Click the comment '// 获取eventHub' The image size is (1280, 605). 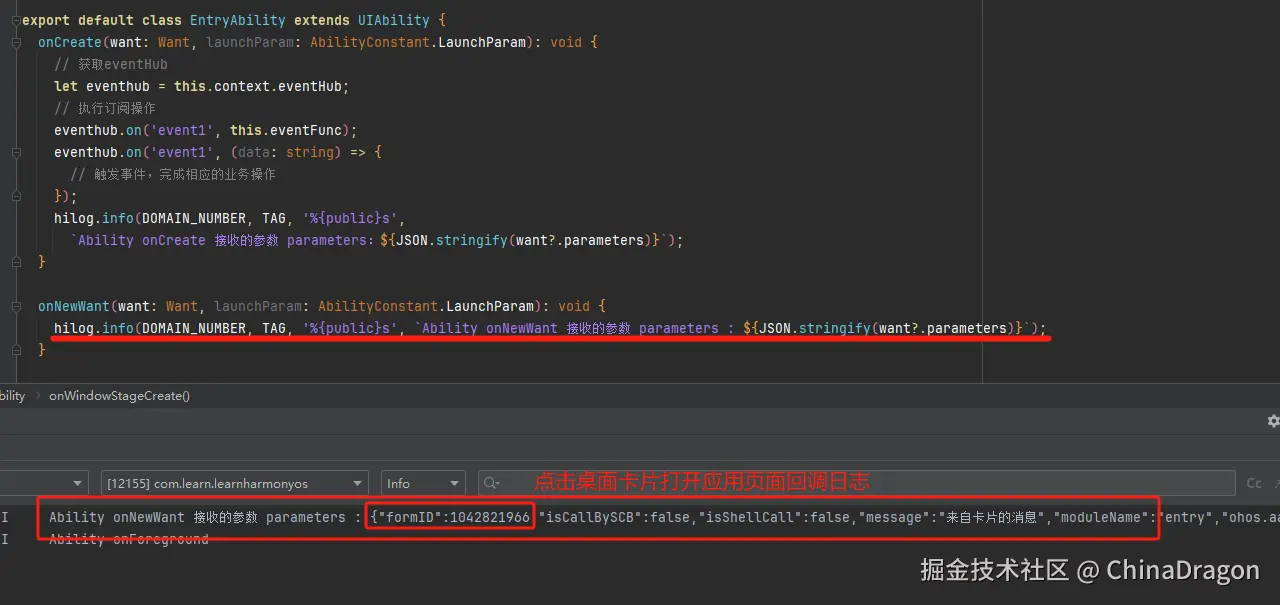(x=111, y=64)
